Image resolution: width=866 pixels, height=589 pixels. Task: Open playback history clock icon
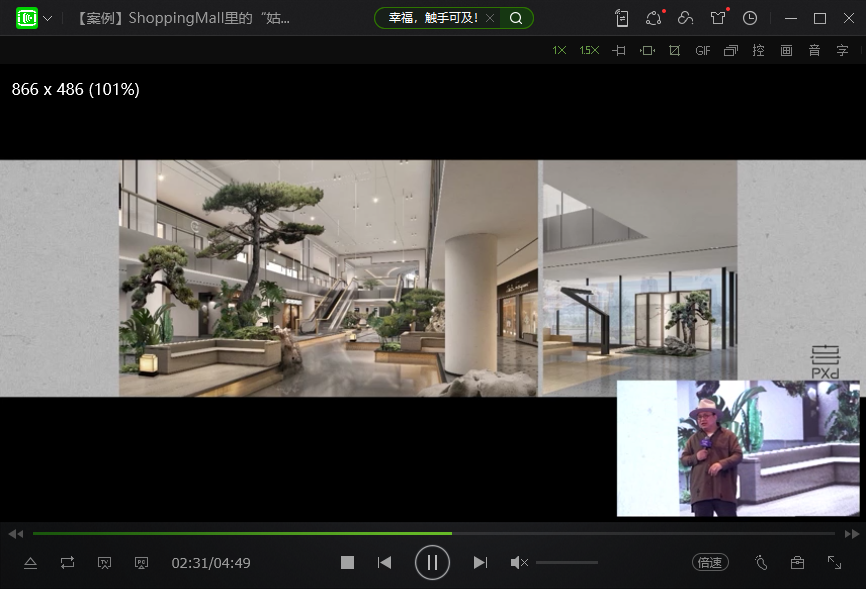pyautogui.click(x=749, y=18)
